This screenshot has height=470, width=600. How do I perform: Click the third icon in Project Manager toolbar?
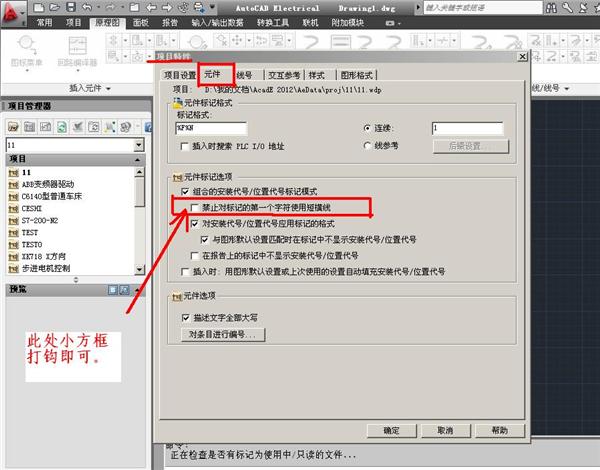[x=46, y=127]
